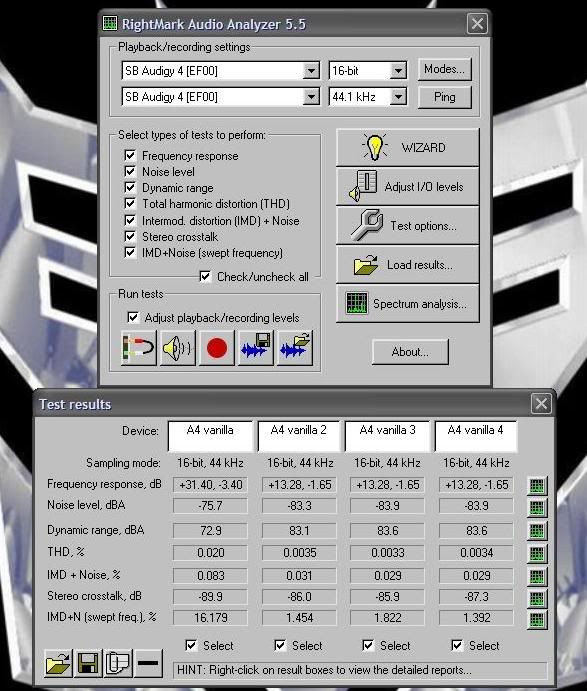Image resolution: width=587 pixels, height=691 pixels.
Task: Close the Test results window
Action: [x=541, y=404]
